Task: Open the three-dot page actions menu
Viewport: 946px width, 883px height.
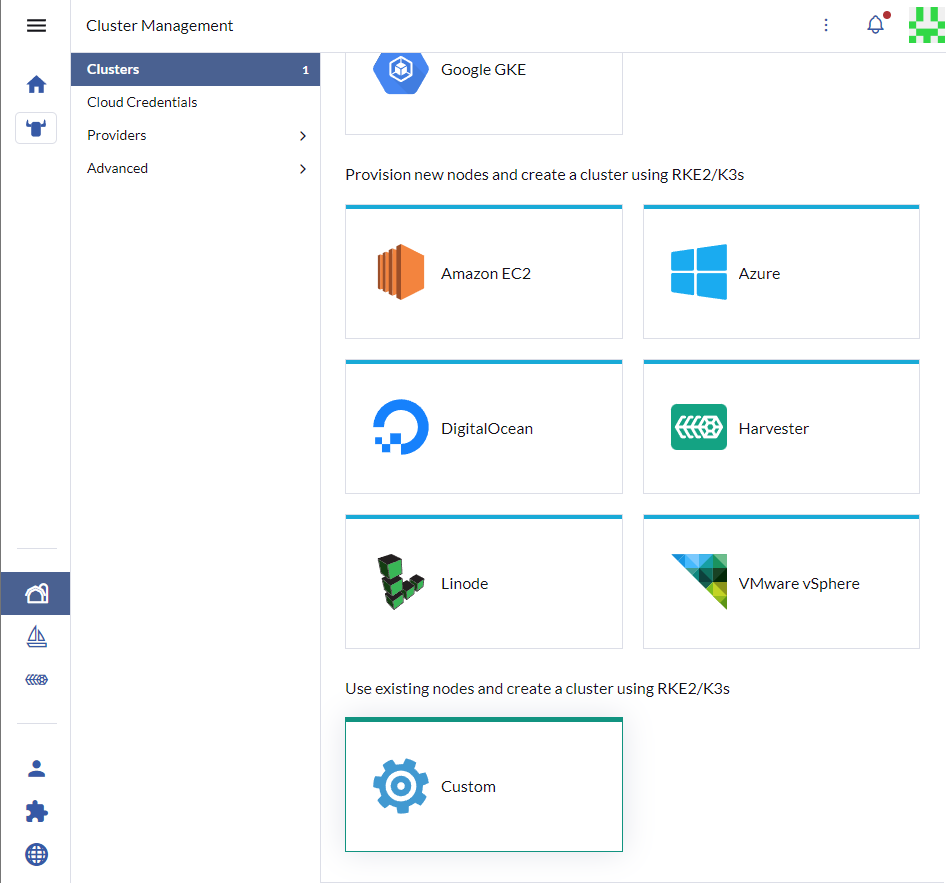Action: click(826, 26)
